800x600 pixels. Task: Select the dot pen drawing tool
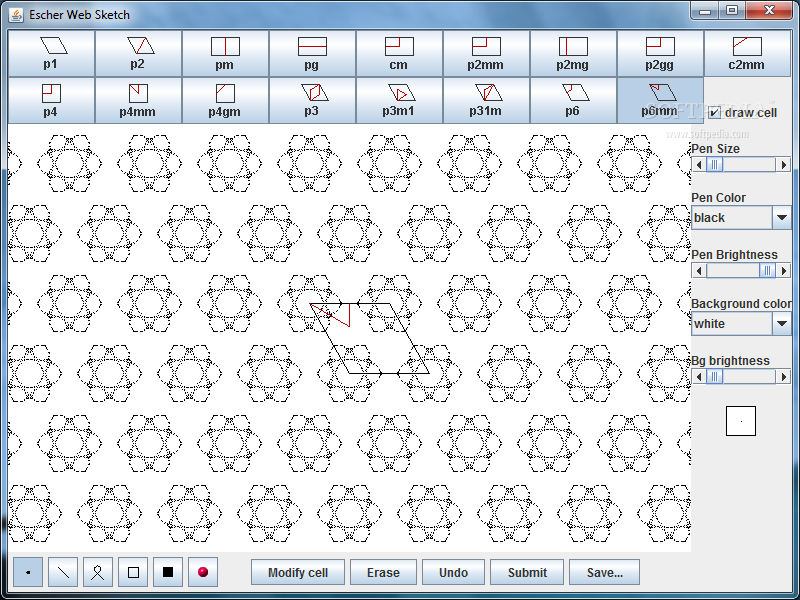pyautogui.click(x=28, y=572)
